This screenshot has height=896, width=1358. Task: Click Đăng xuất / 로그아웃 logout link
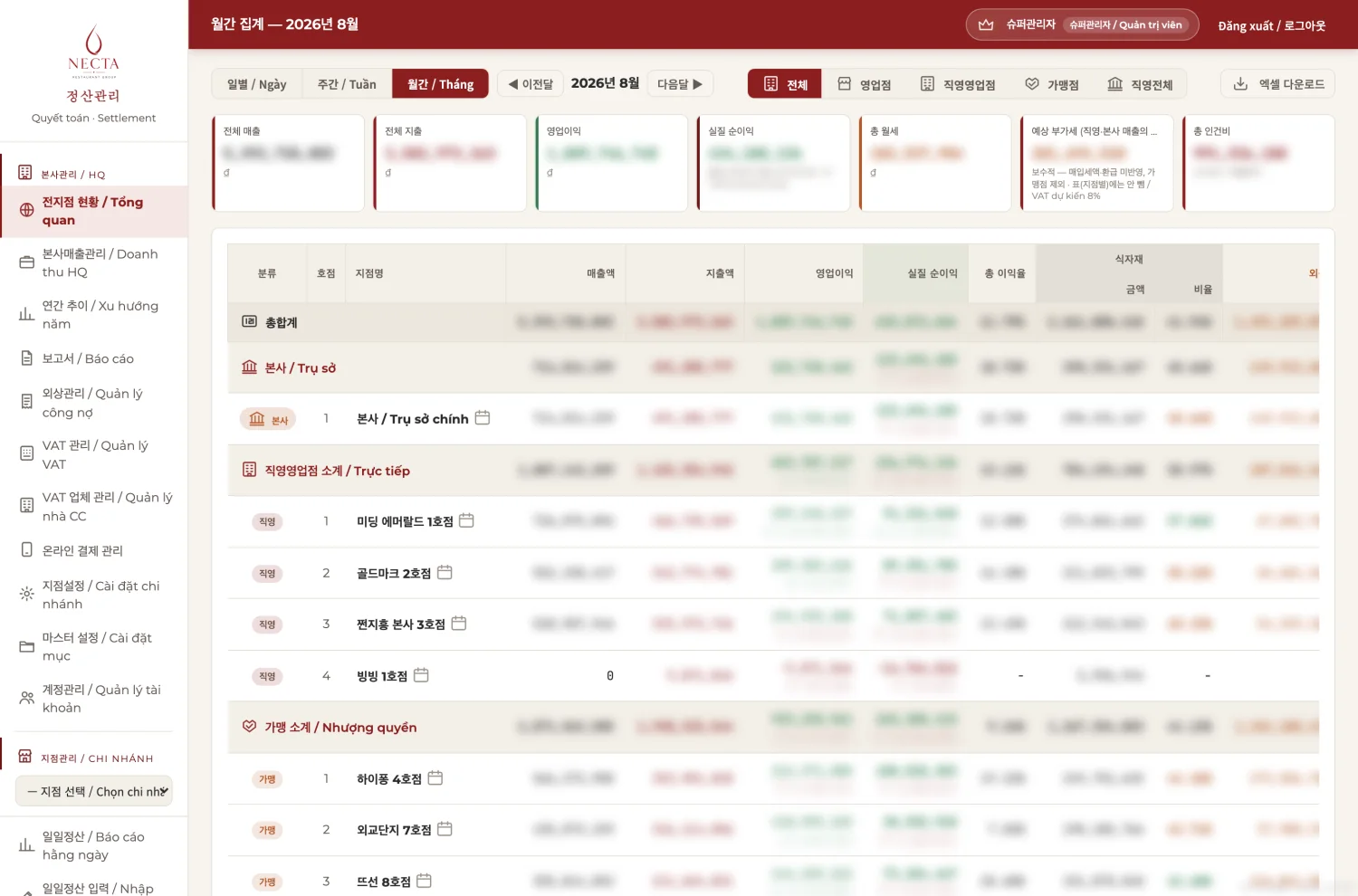click(1271, 25)
